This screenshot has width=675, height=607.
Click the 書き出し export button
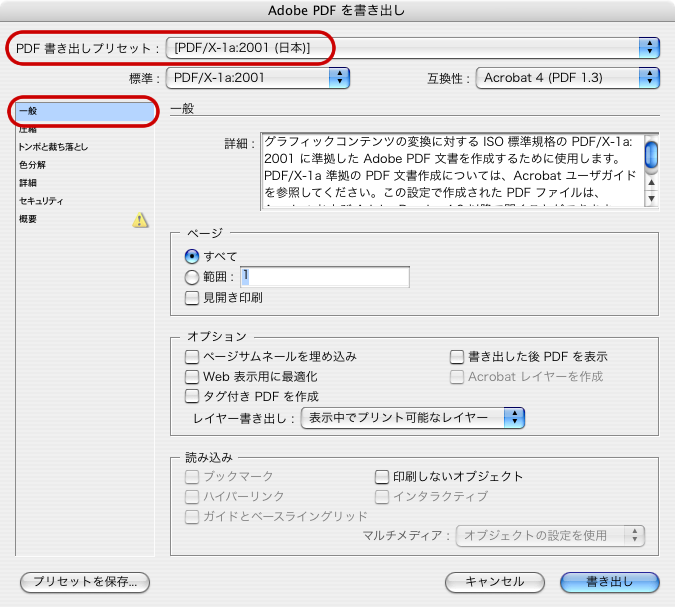point(610,582)
